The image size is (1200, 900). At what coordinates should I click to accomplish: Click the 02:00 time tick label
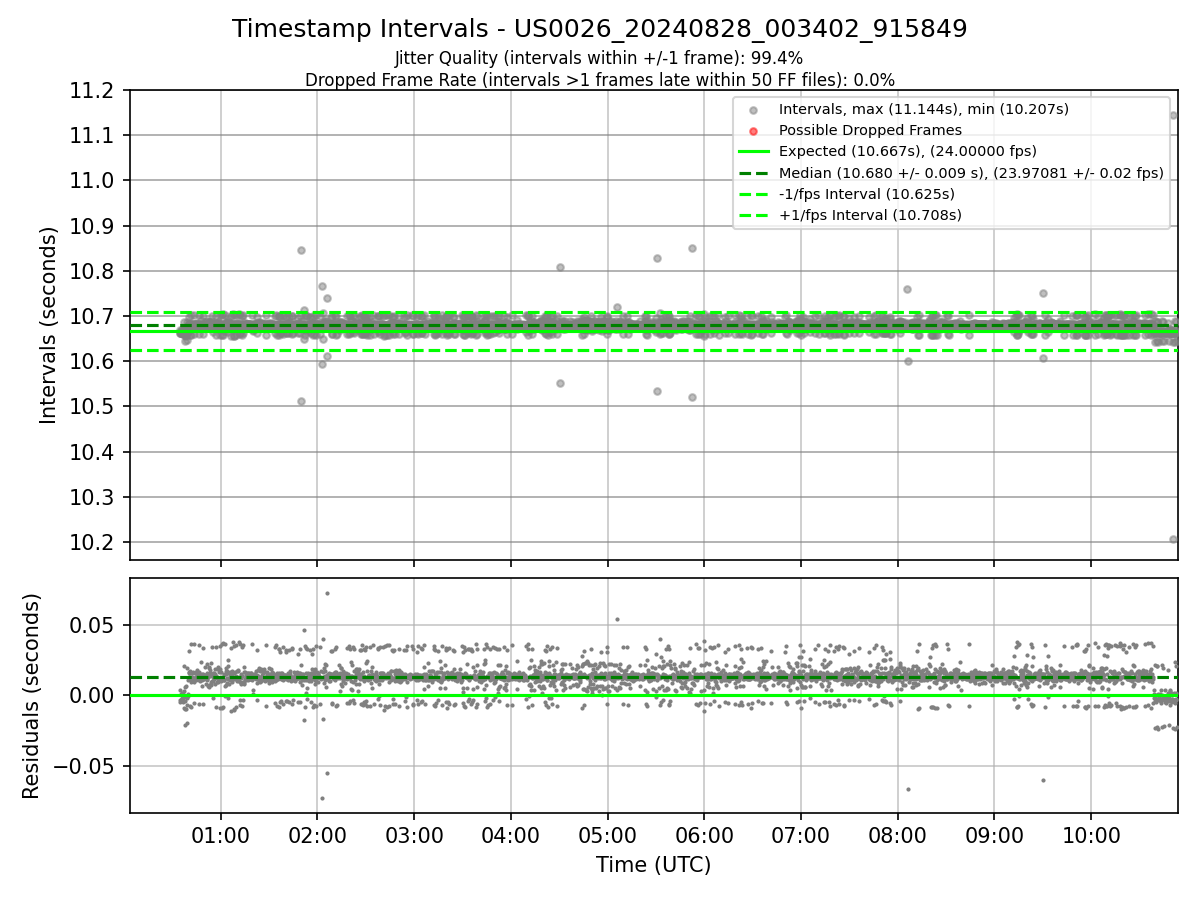point(317,835)
